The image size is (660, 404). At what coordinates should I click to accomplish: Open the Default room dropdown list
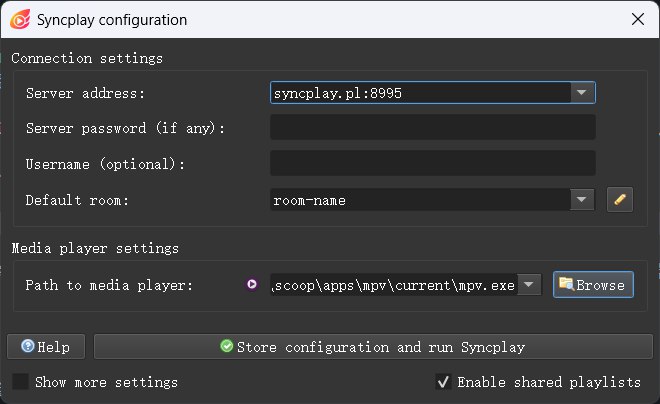(x=583, y=200)
